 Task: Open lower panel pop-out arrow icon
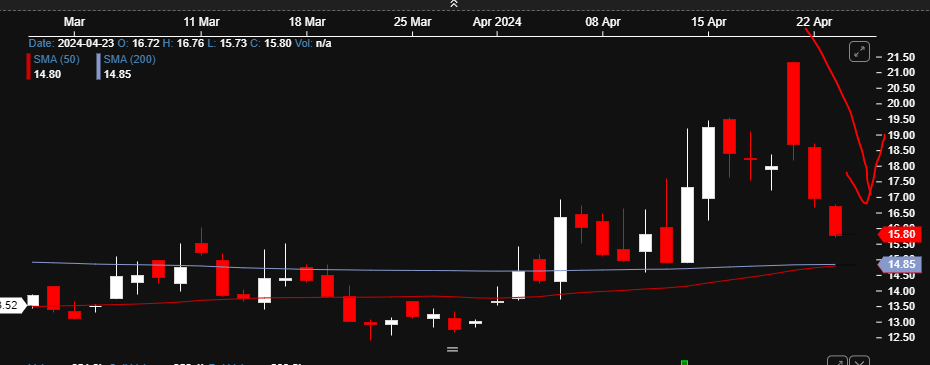tap(837, 361)
